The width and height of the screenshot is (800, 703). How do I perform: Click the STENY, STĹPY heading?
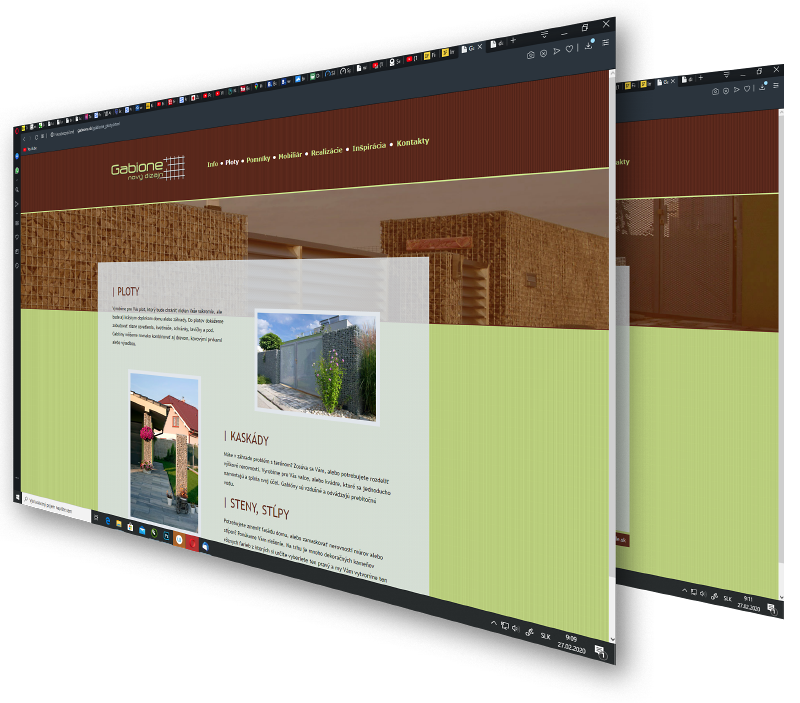coord(257,509)
